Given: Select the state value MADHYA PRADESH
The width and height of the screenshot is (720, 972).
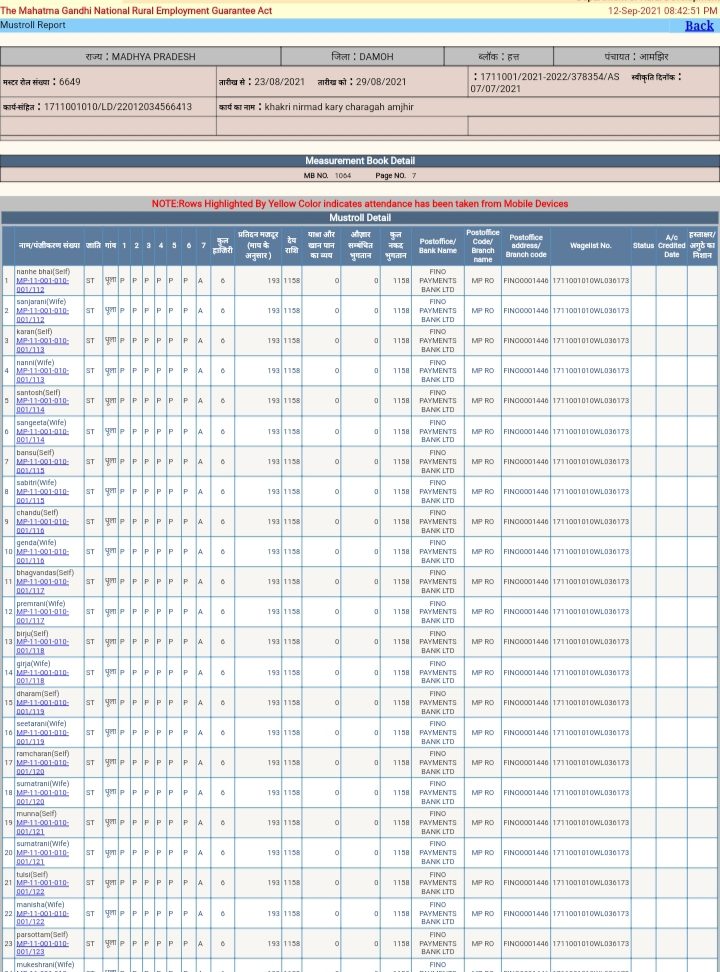Looking at the screenshot, I should pos(153,56).
